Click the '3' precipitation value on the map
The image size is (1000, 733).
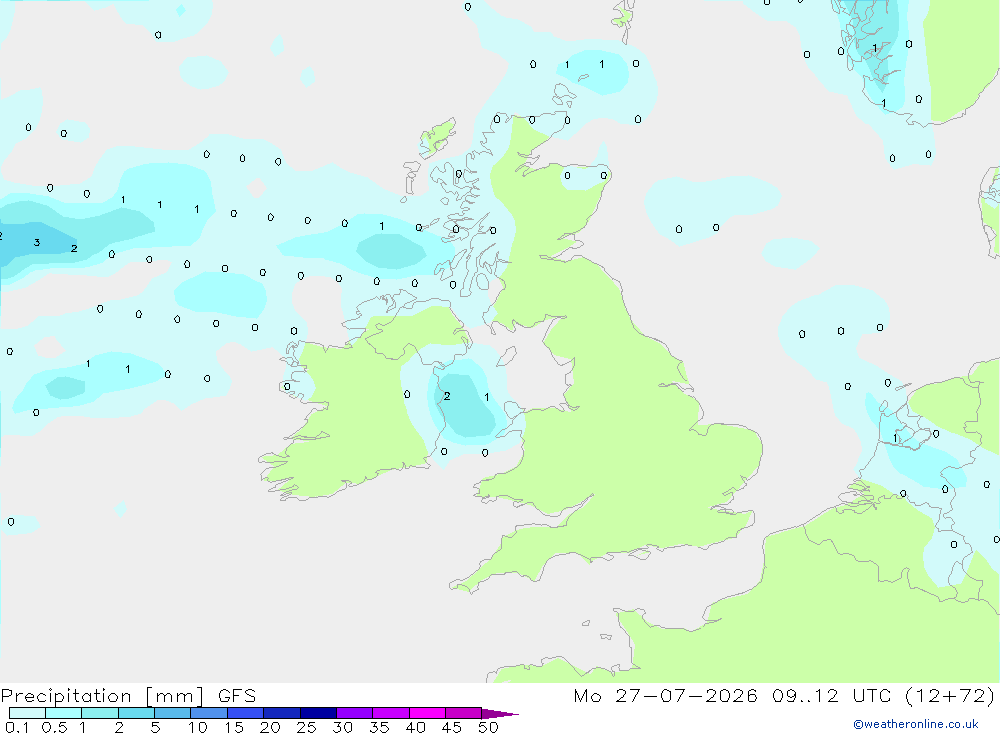click(37, 242)
